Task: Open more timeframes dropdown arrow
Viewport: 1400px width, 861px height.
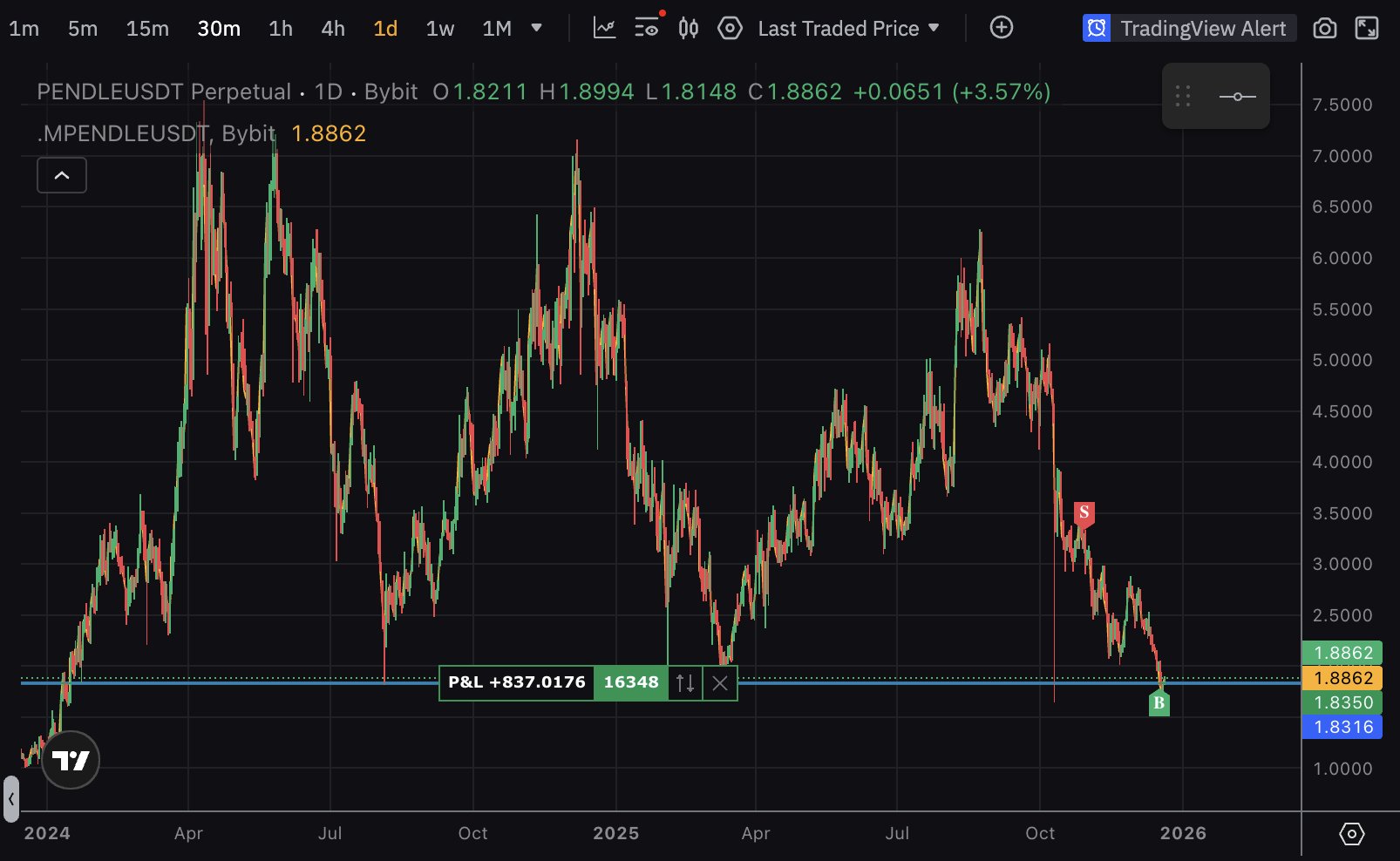Action: [537, 28]
